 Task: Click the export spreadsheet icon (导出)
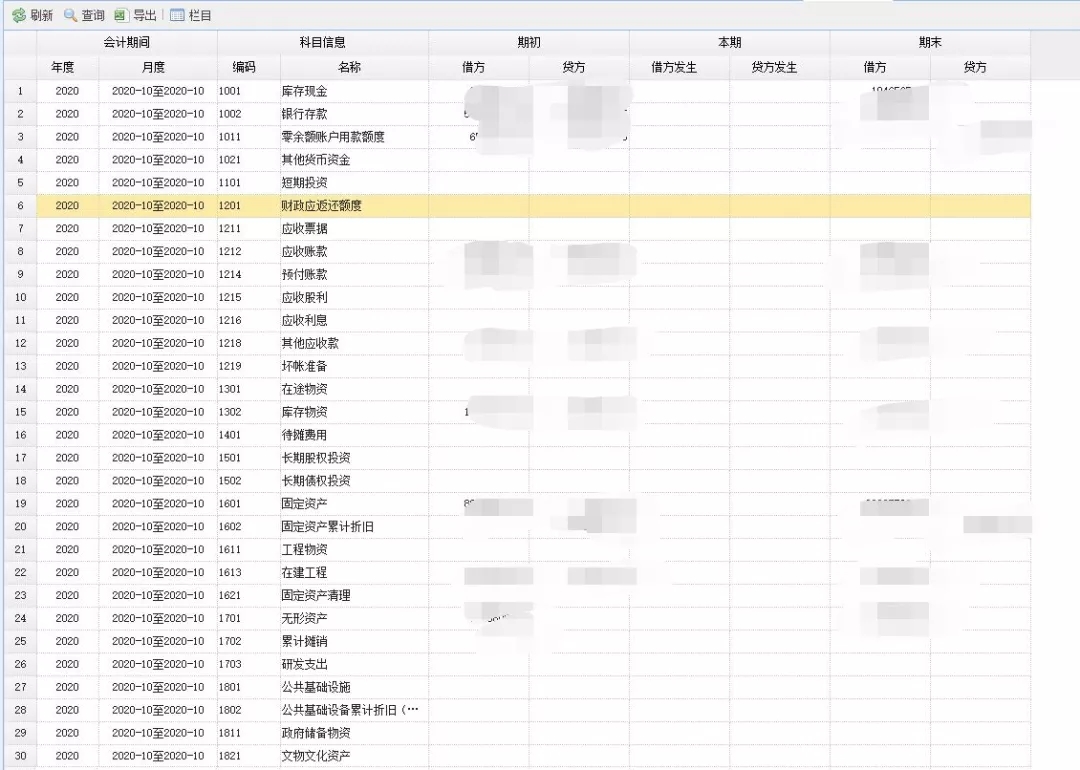click(x=121, y=15)
